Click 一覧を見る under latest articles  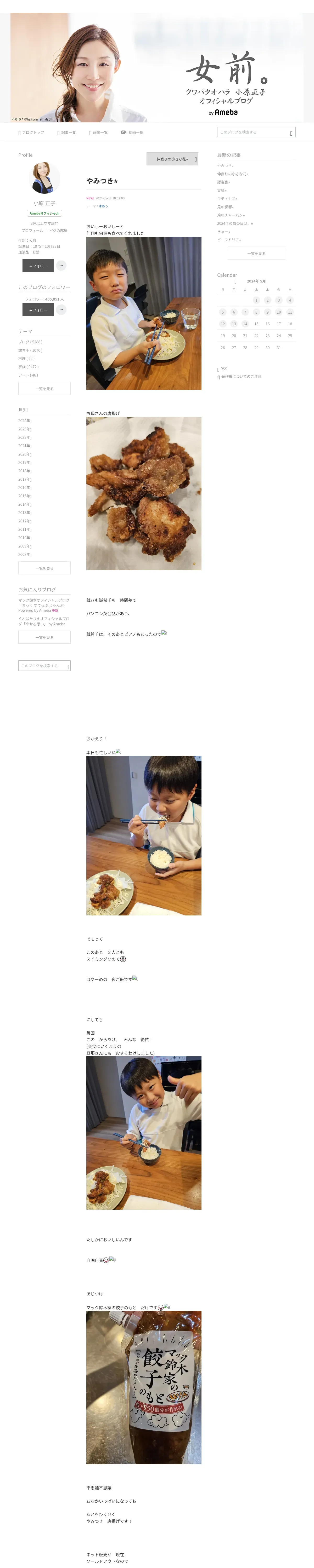[x=256, y=254]
